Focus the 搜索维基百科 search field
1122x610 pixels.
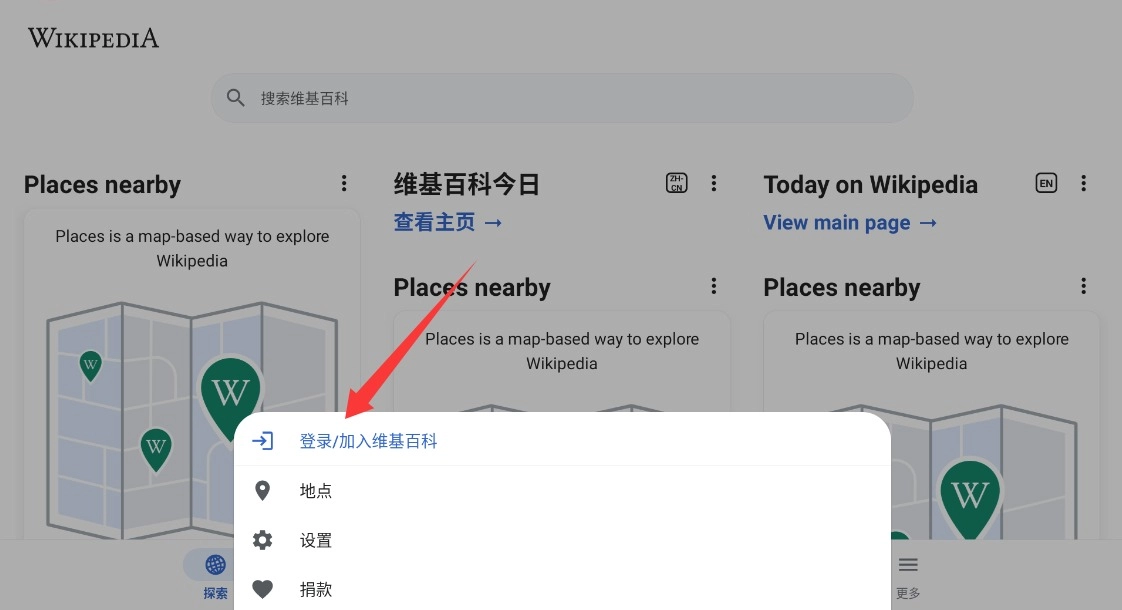pos(562,98)
